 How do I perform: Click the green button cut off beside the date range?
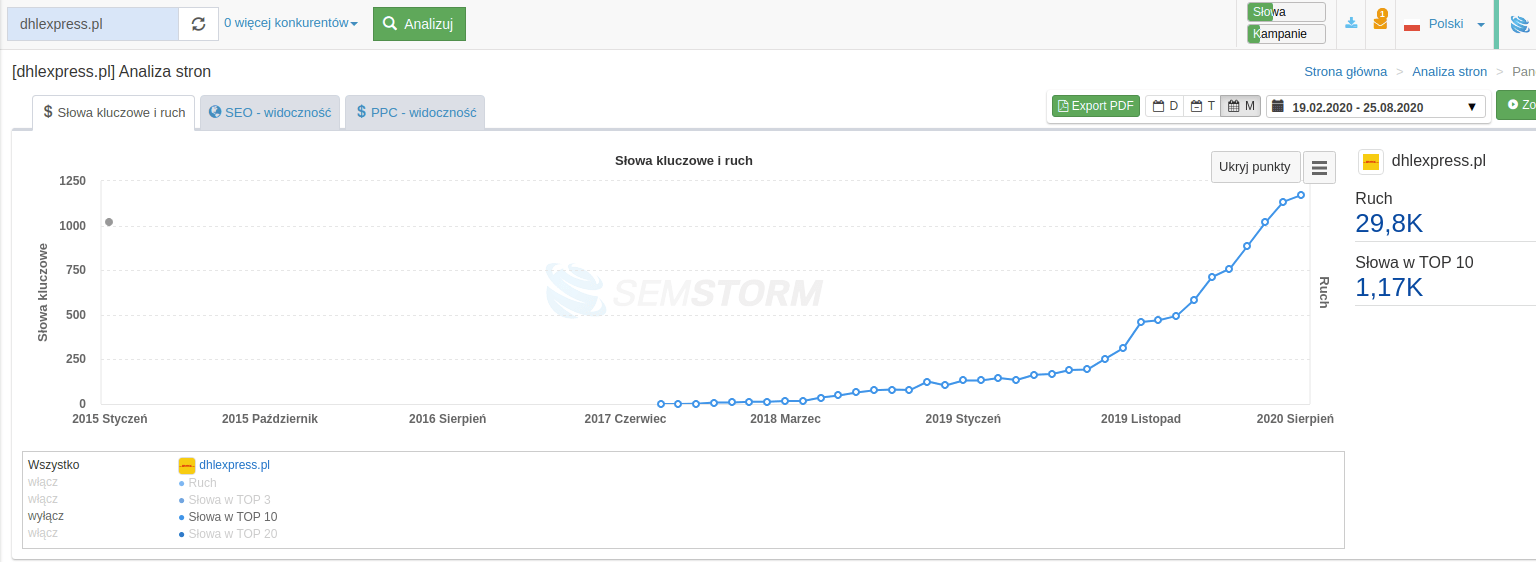(x=1516, y=104)
